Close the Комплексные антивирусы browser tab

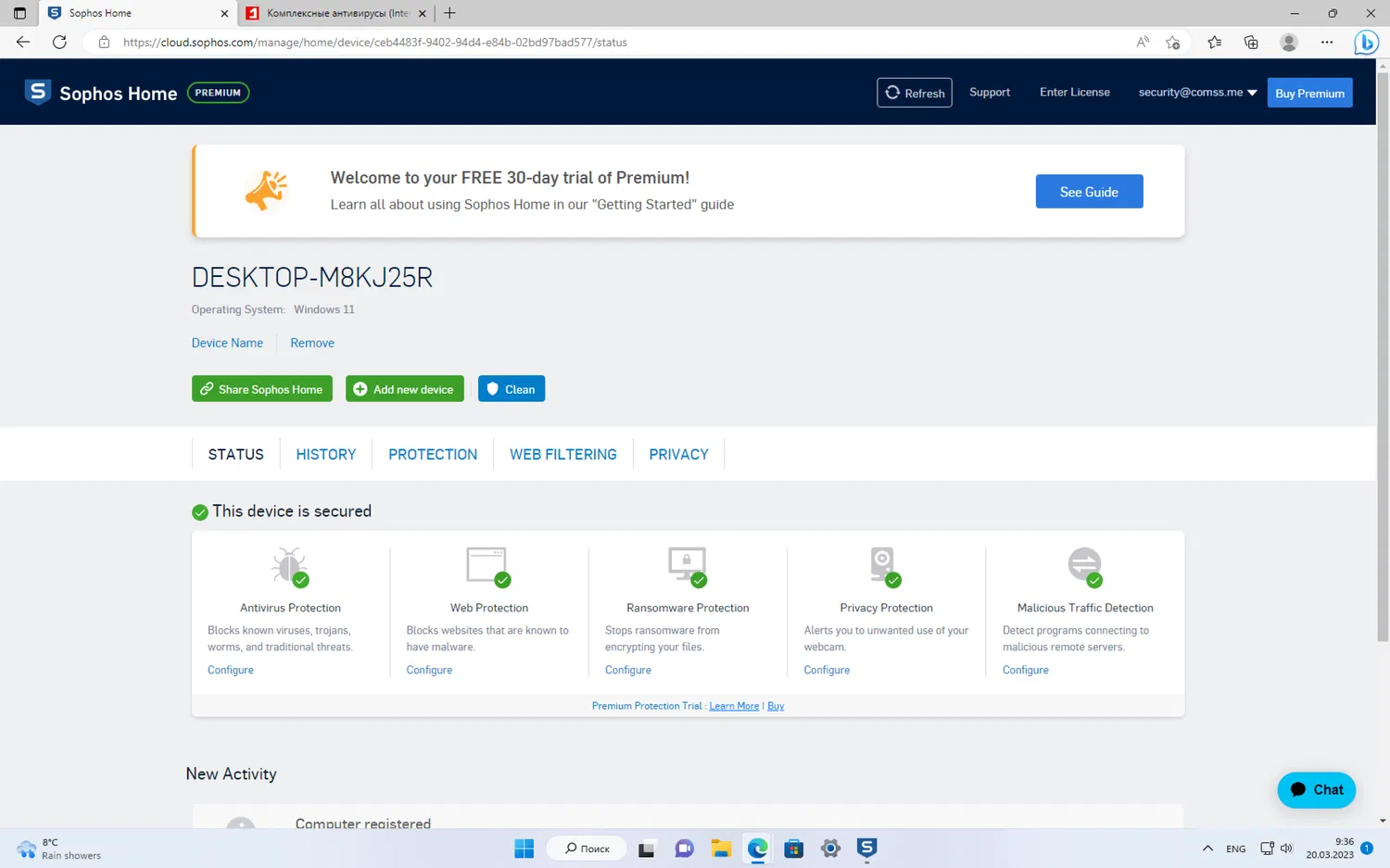423,13
